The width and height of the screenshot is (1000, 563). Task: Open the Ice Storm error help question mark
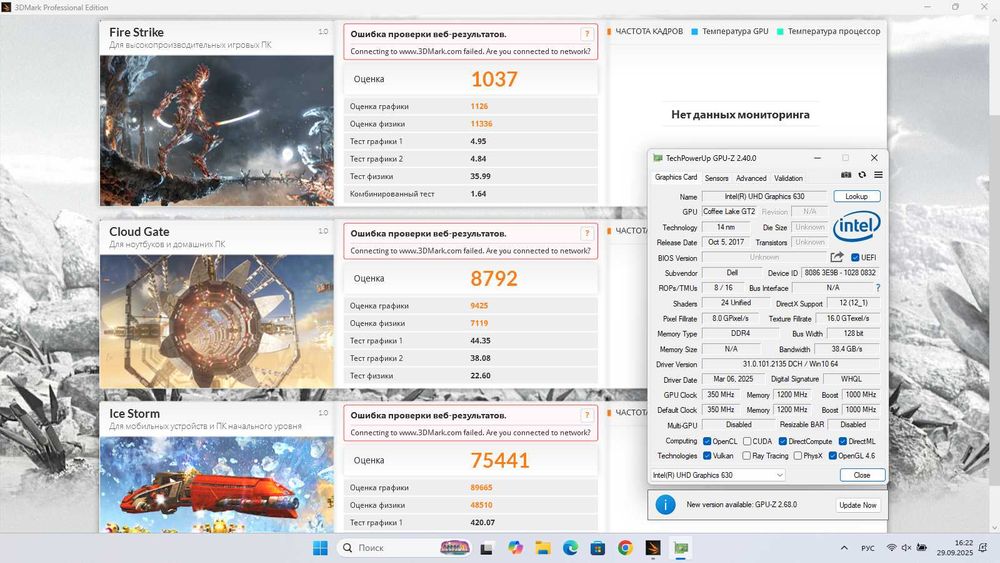click(587, 415)
